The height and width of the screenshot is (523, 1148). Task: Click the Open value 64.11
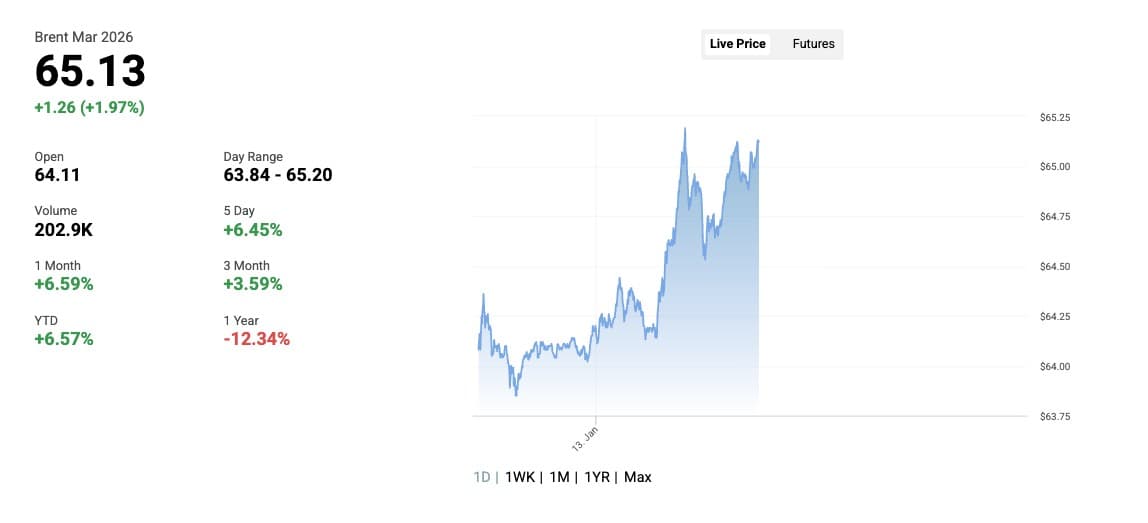tap(57, 175)
